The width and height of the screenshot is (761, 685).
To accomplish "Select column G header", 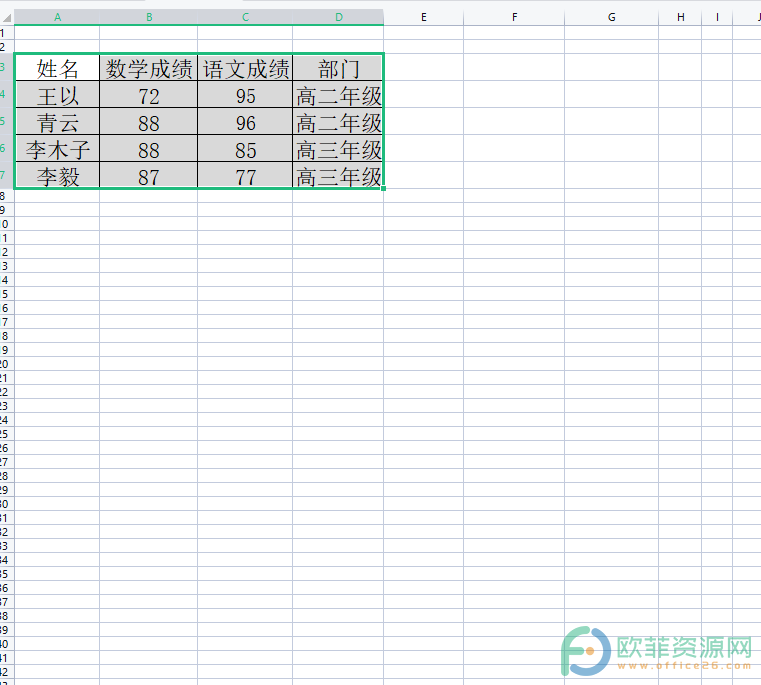I will [x=612, y=17].
